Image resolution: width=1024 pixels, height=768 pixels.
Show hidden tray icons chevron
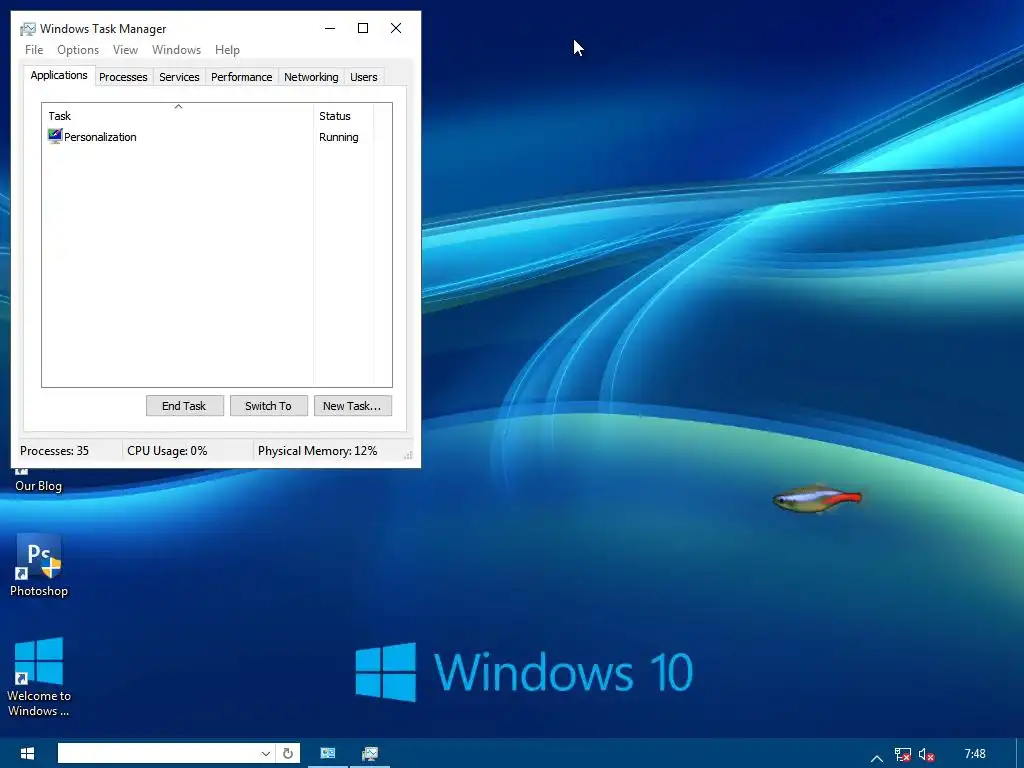(876, 758)
